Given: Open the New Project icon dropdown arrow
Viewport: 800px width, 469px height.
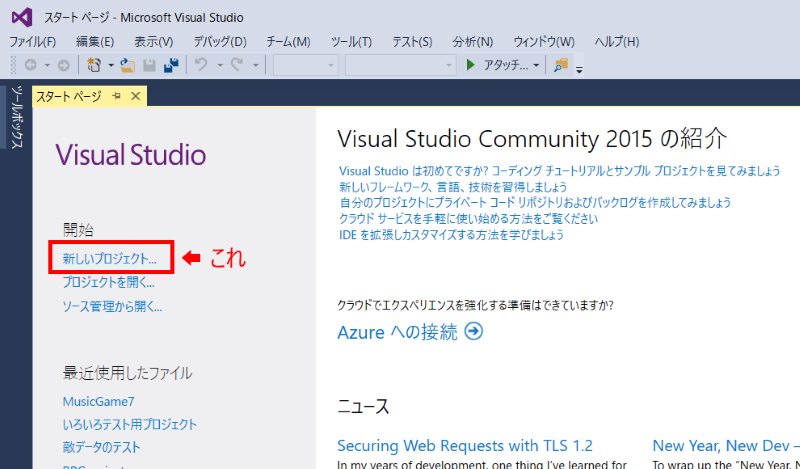Looking at the screenshot, I should (x=111, y=65).
